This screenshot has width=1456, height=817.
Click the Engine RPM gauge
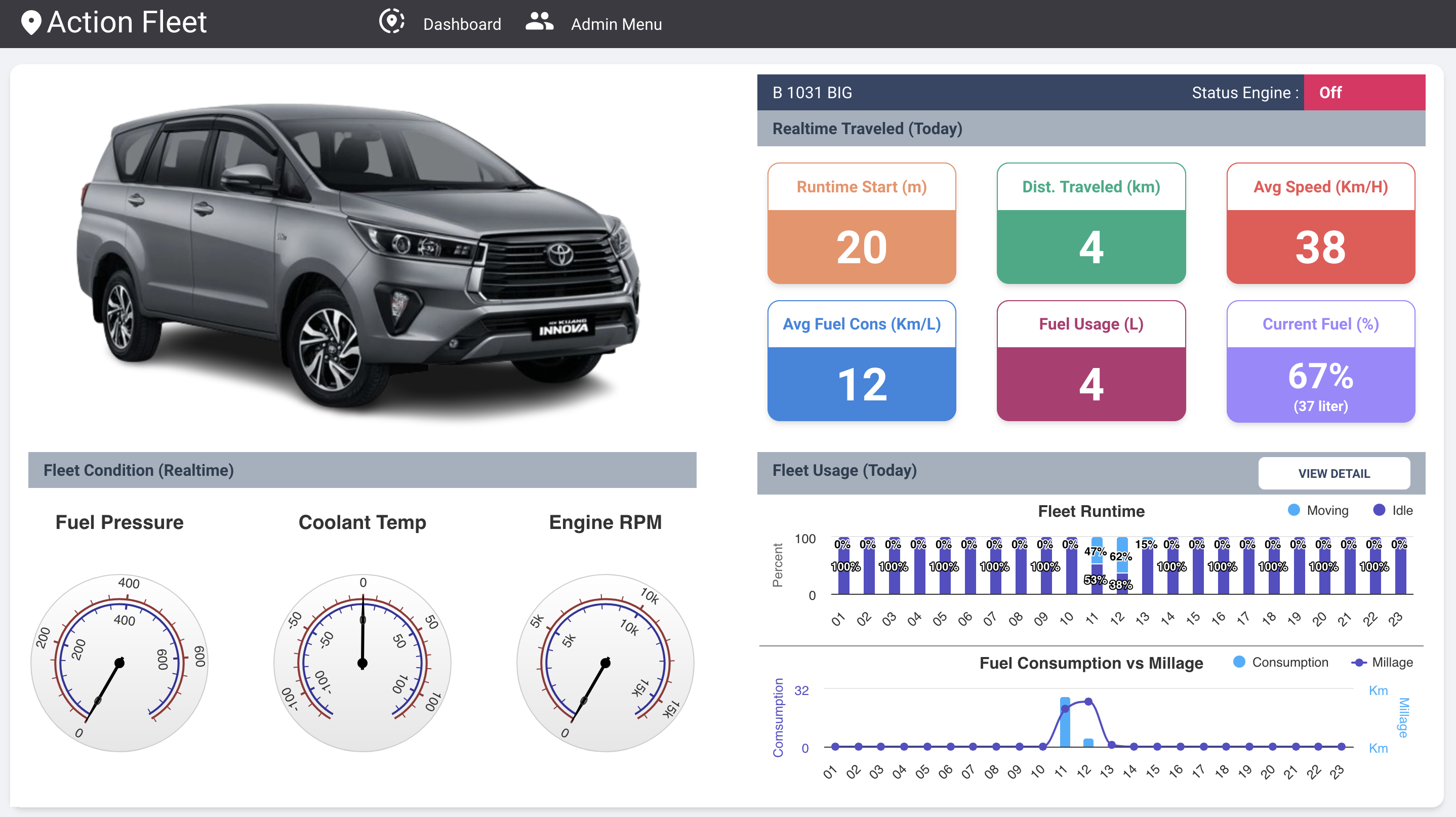coord(605,663)
